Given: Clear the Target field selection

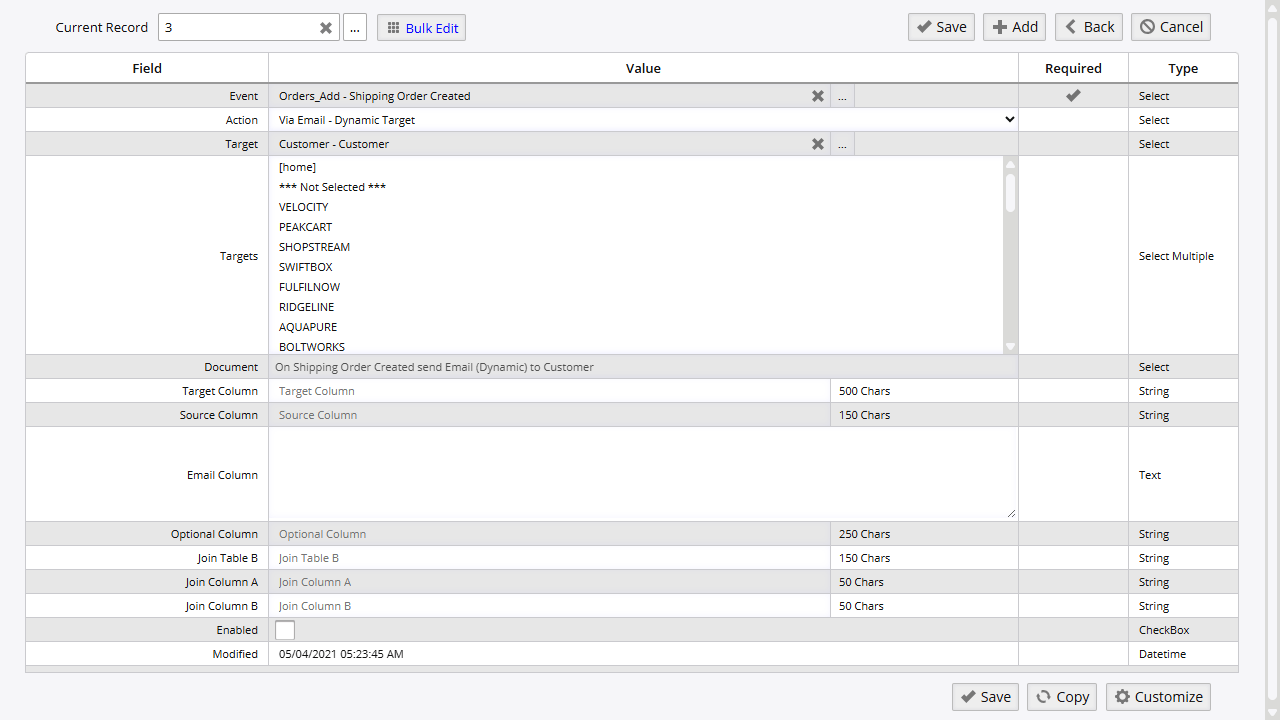Looking at the screenshot, I should pyautogui.click(x=817, y=144).
